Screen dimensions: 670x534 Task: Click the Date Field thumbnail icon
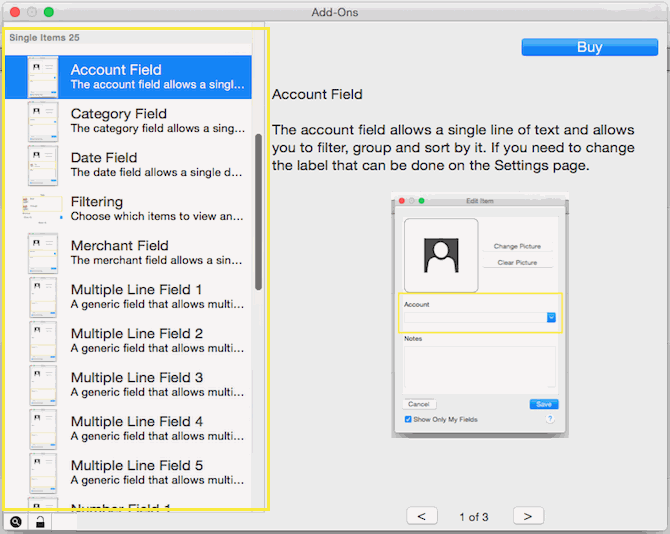(x=43, y=165)
